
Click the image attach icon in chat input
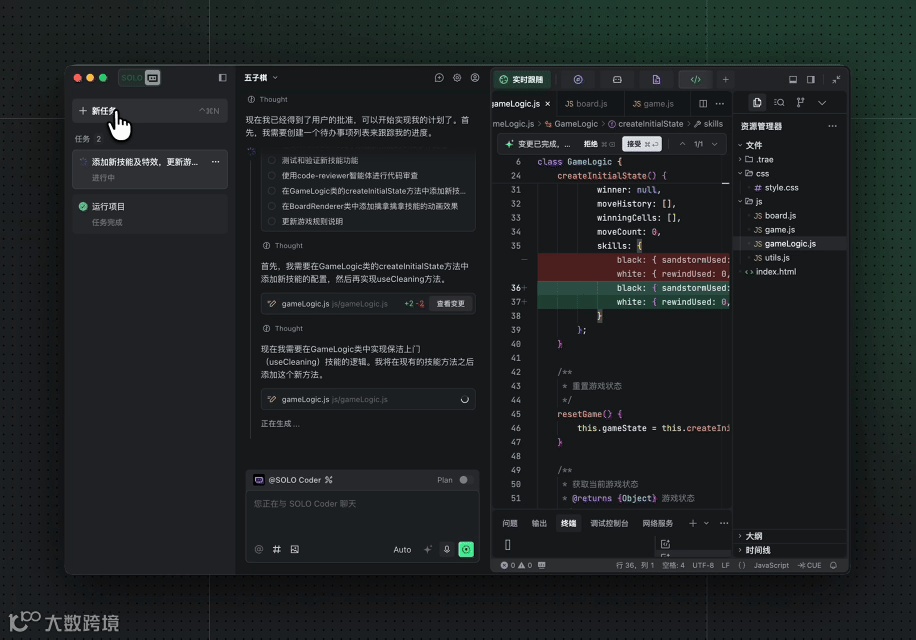tap(295, 549)
